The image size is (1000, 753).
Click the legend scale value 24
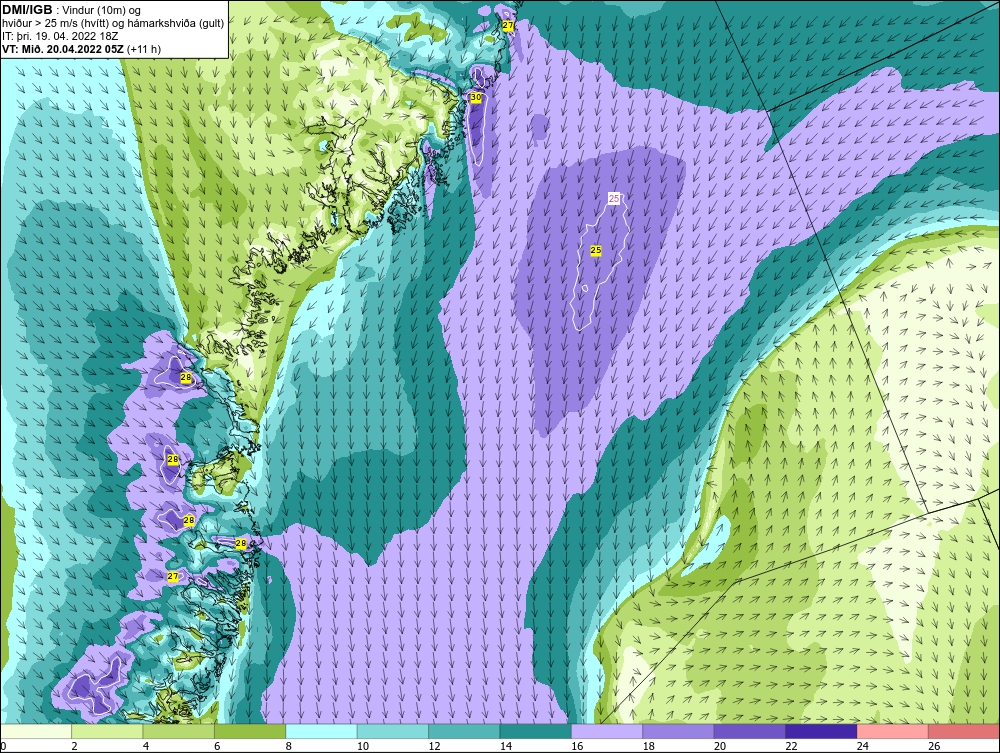[x=863, y=746]
